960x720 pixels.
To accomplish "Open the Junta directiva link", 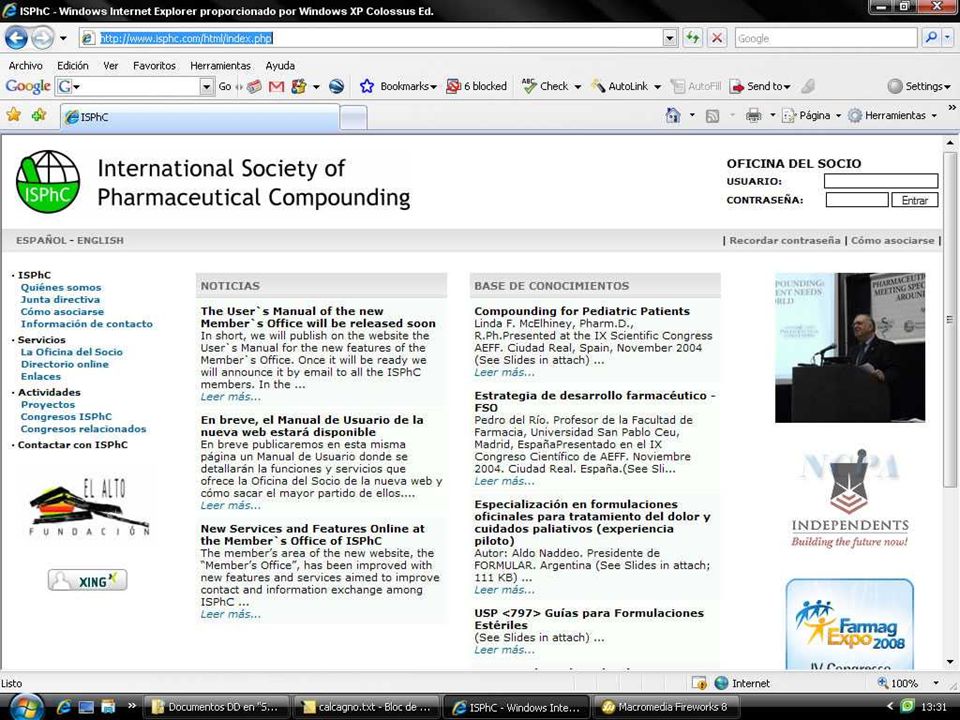I will (x=60, y=299).
